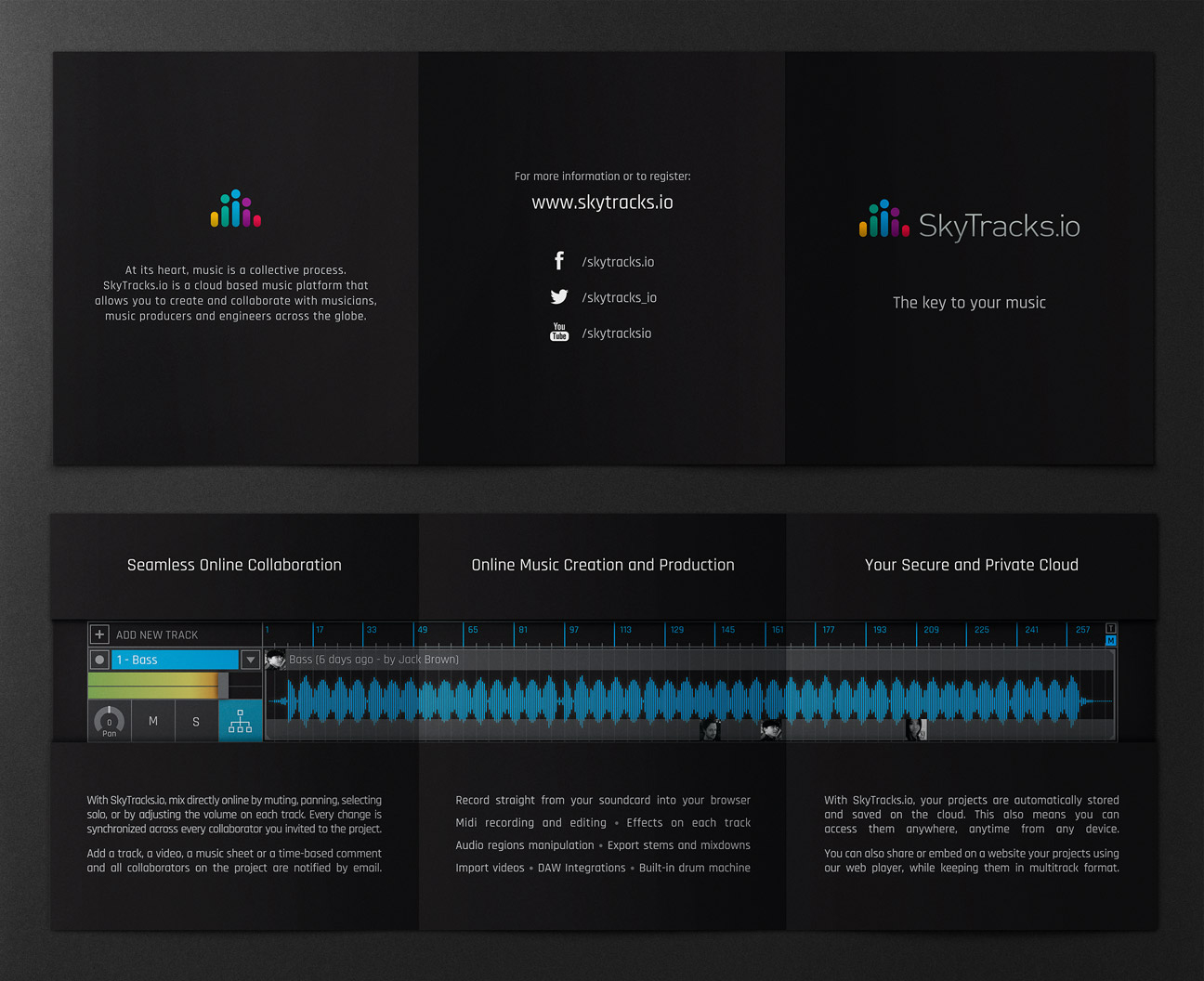Jump to bar 81 on the ruler
This screenshot has height=981, width=1204.
(523, 630)
